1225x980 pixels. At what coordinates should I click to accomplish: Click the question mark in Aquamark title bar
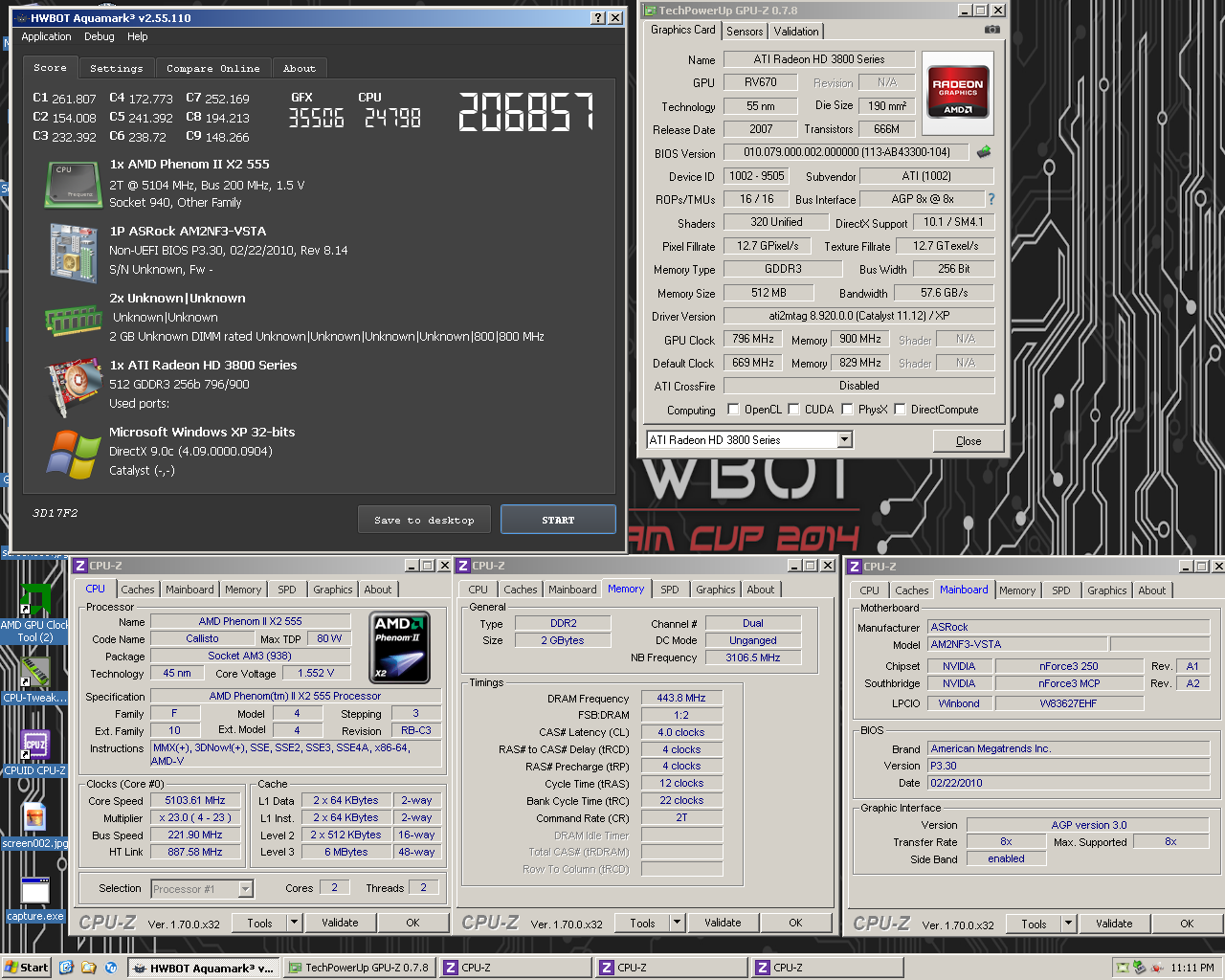[x=597, y=17]
